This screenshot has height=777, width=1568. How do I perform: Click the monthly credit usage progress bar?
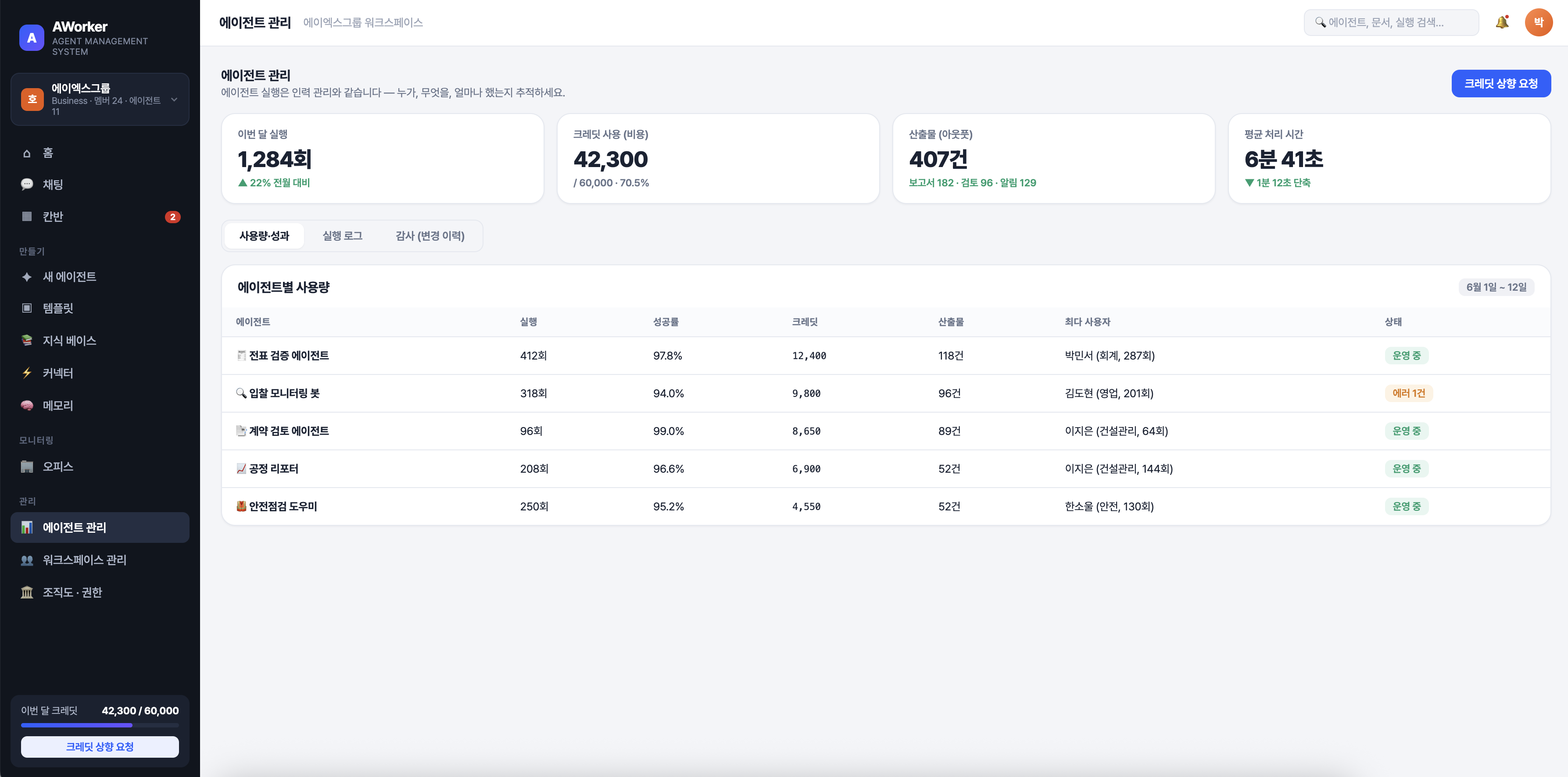point(100,725)
